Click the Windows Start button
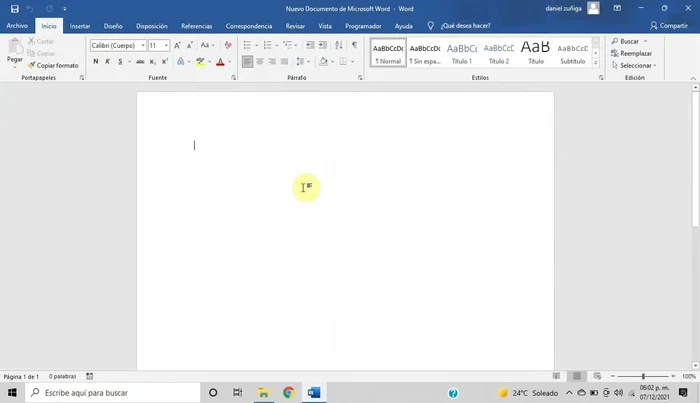700x403 pixels. coord(12,393)
